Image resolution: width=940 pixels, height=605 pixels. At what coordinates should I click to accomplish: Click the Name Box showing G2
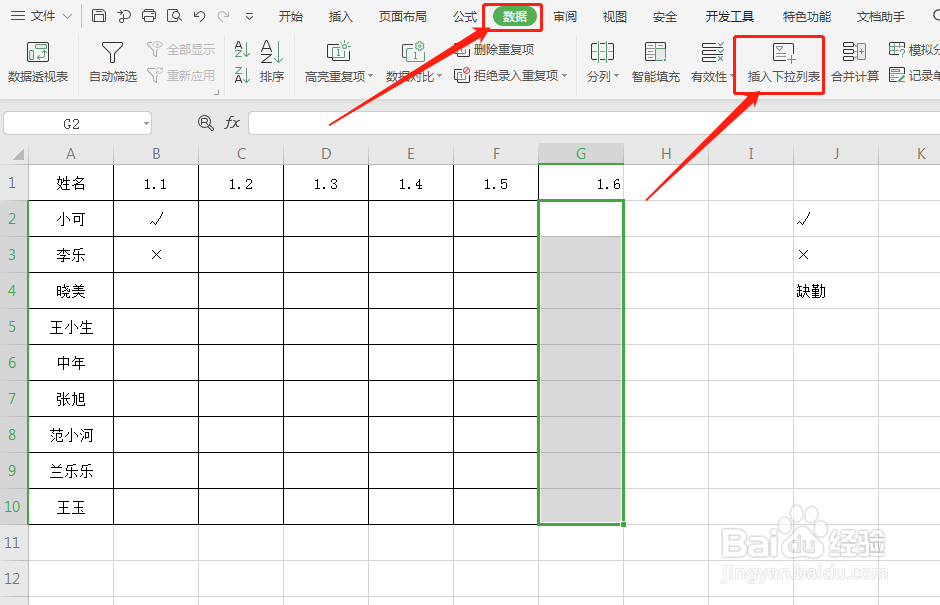(x=71, y=124)
